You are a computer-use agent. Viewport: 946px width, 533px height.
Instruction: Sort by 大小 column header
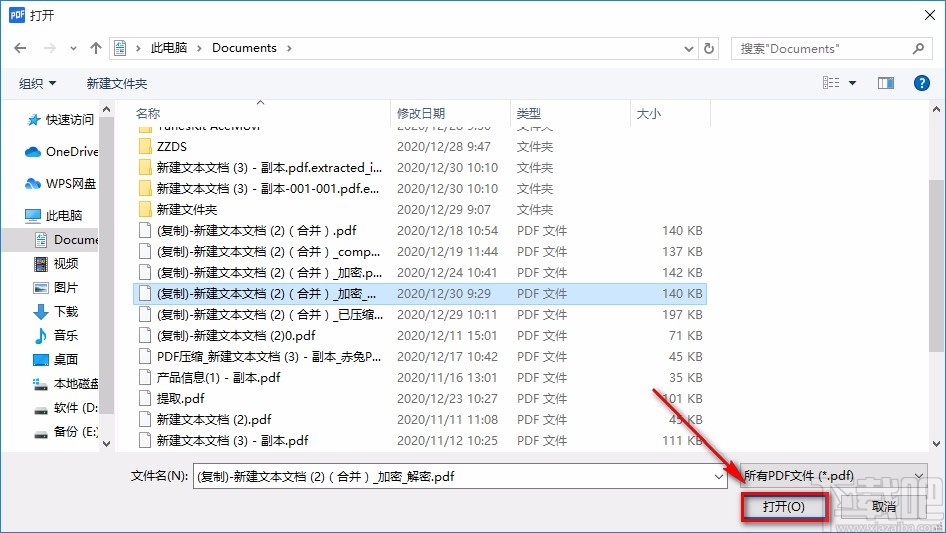coord(649,113)
